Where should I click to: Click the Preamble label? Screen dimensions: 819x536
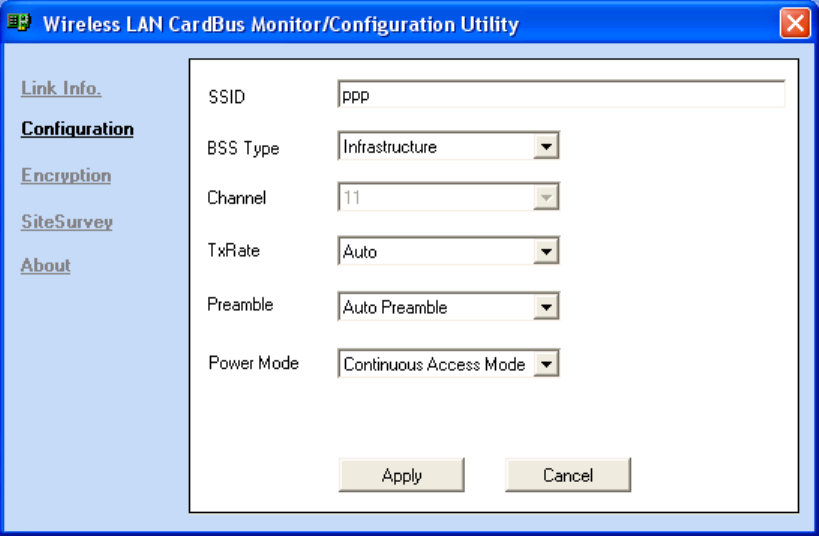click(x=240, y=305)
